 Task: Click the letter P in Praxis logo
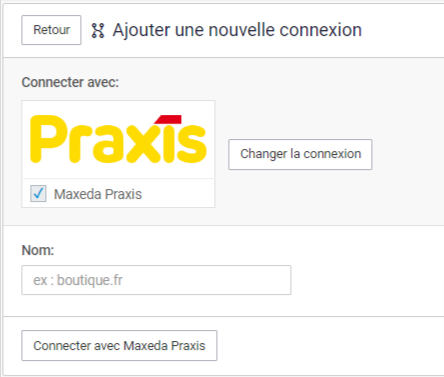(48, 139)
